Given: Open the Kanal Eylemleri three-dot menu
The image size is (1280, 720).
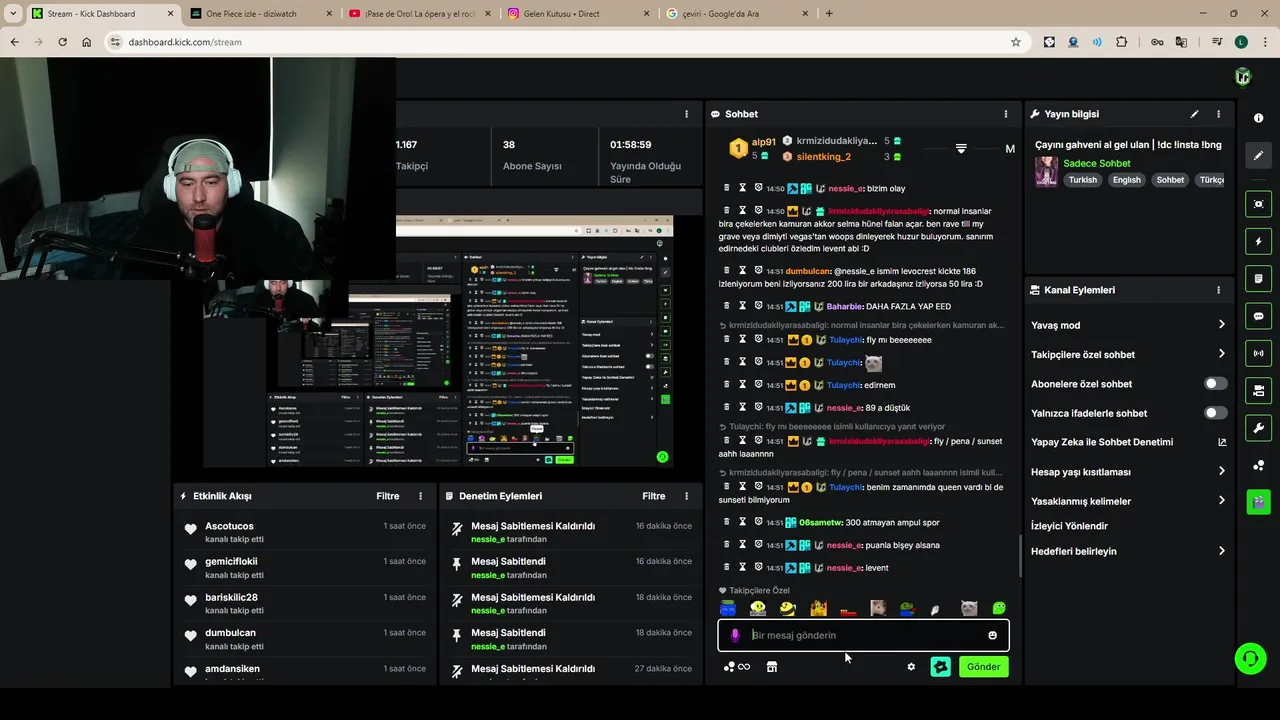Looking at the screenshot, I should (1218, 290).
